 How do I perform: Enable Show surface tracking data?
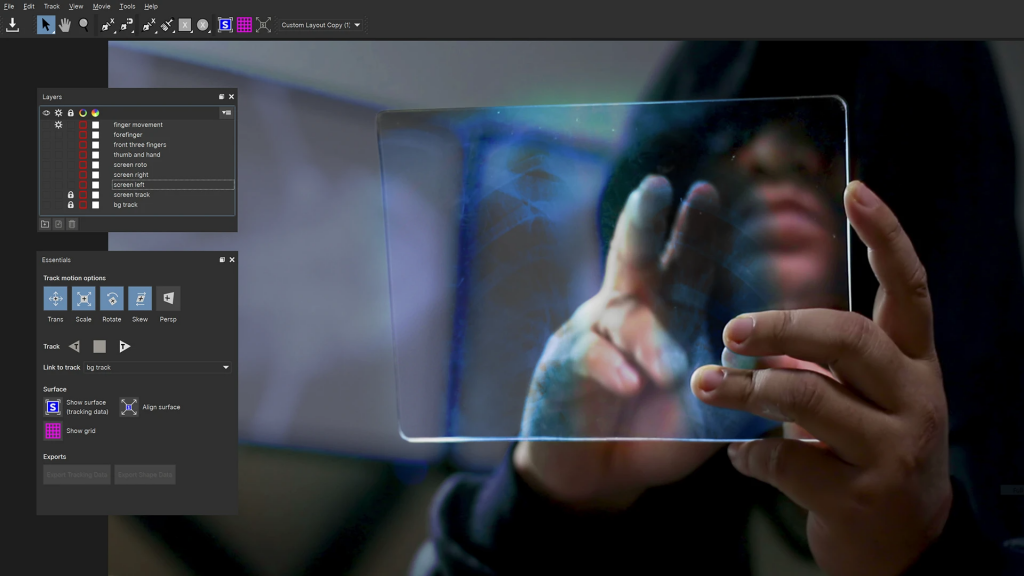[51, 407]
